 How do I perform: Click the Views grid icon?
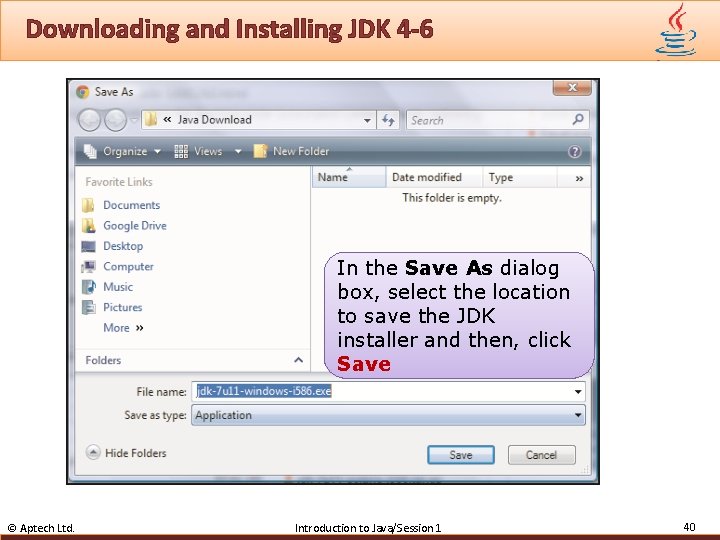181,151
